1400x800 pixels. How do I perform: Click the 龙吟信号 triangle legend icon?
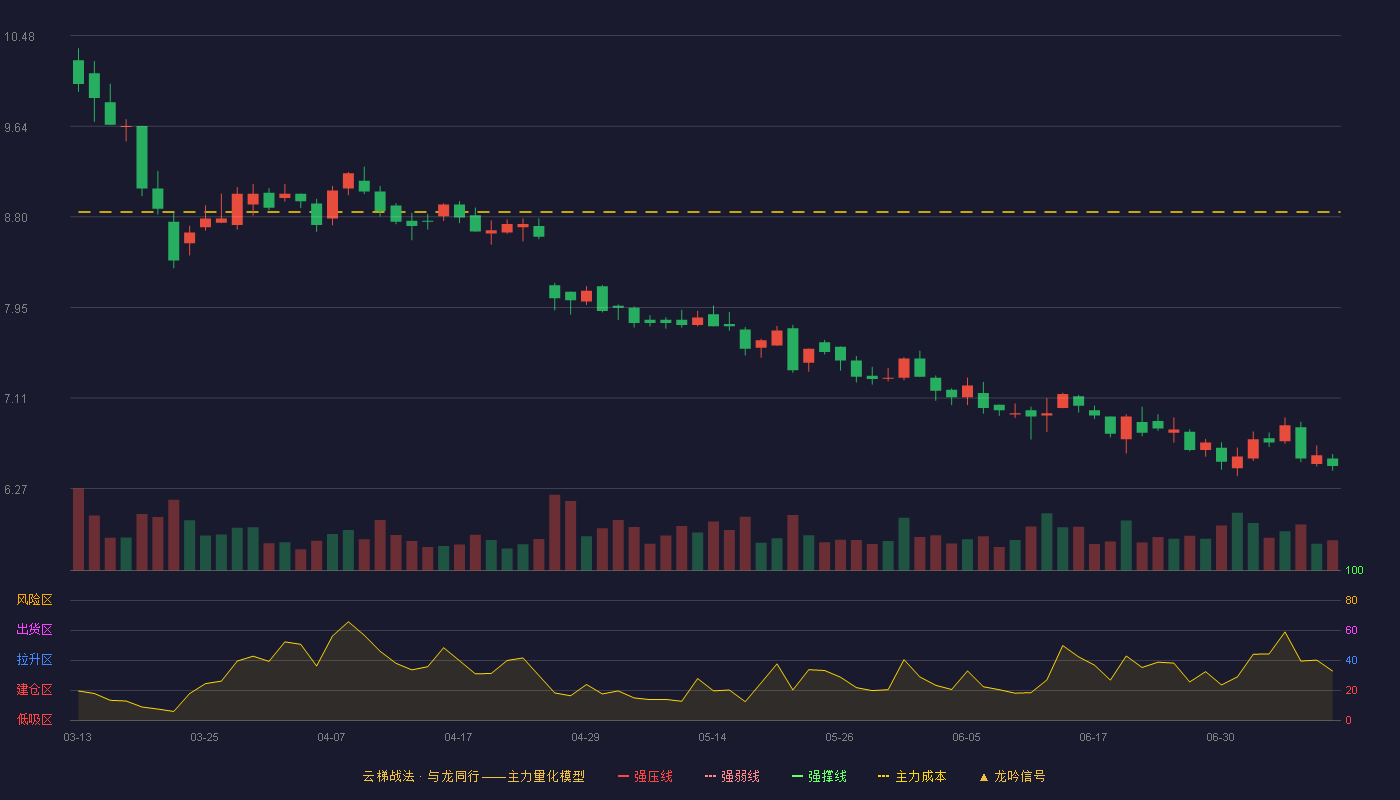coord(983,777)
